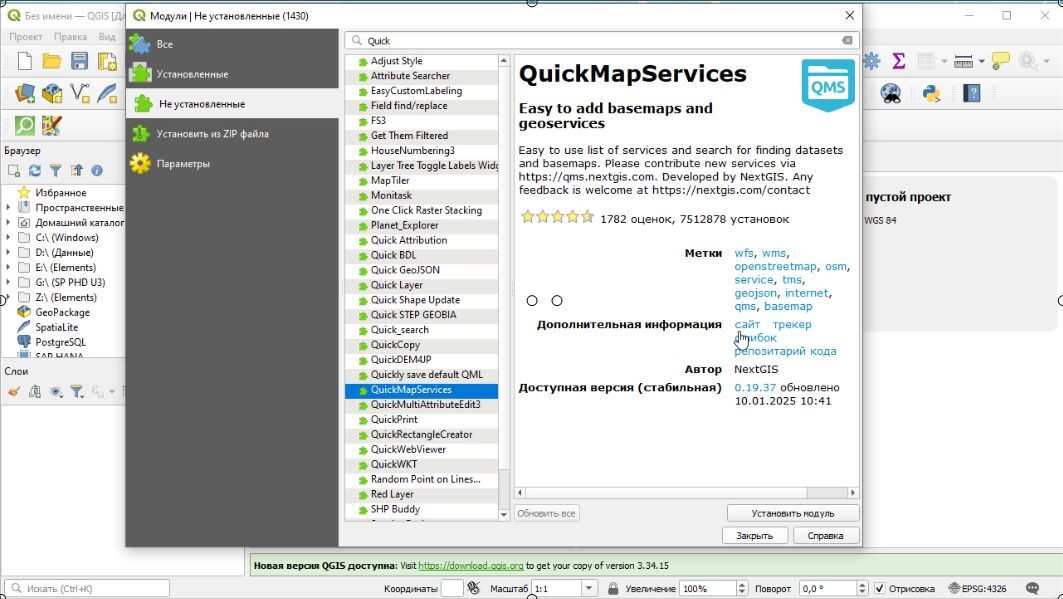Expand Домашний каталог in Browser

pyautogui.click(x=8, y=222)
